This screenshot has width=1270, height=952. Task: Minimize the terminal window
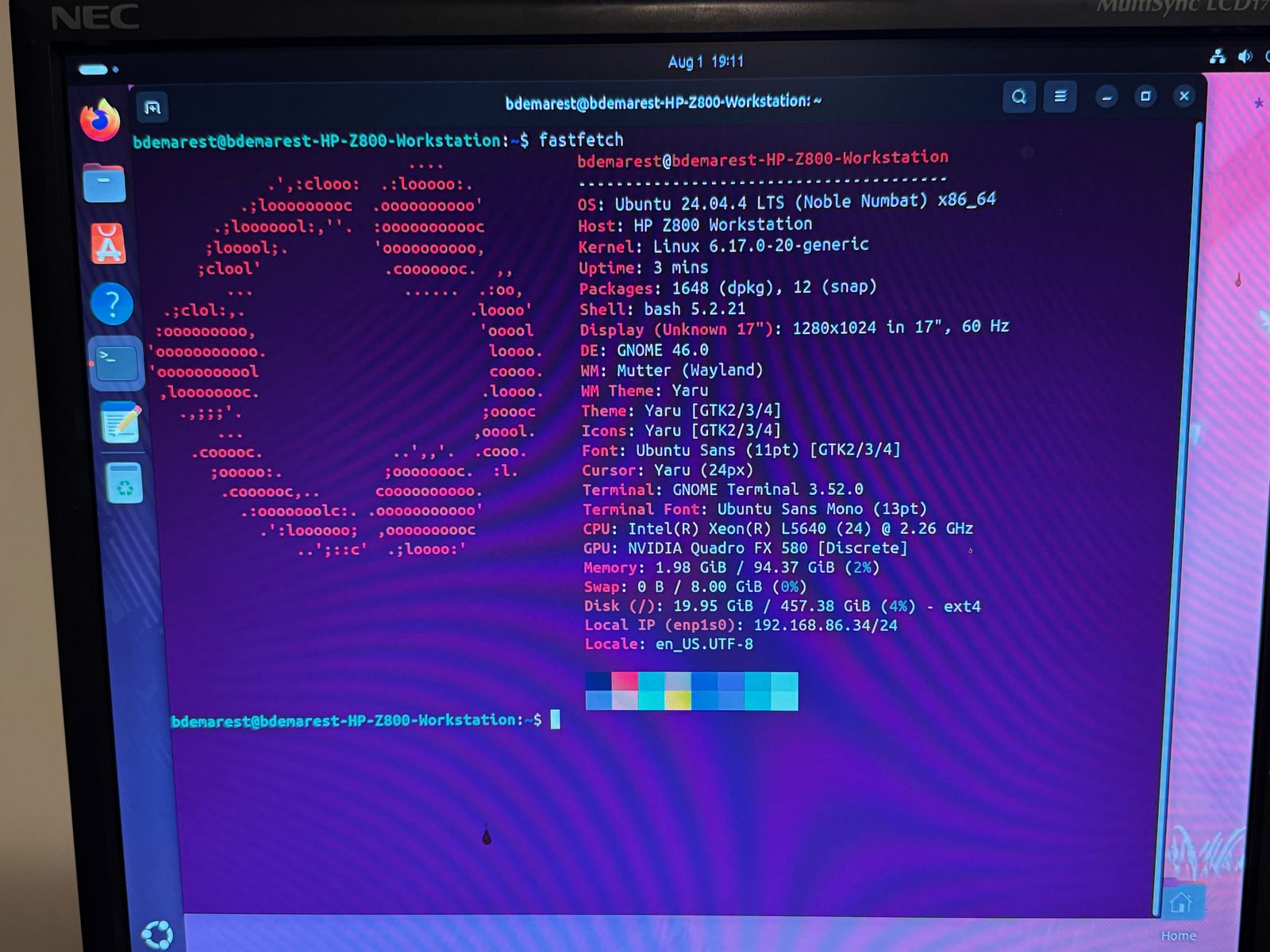coord(1106,97)
